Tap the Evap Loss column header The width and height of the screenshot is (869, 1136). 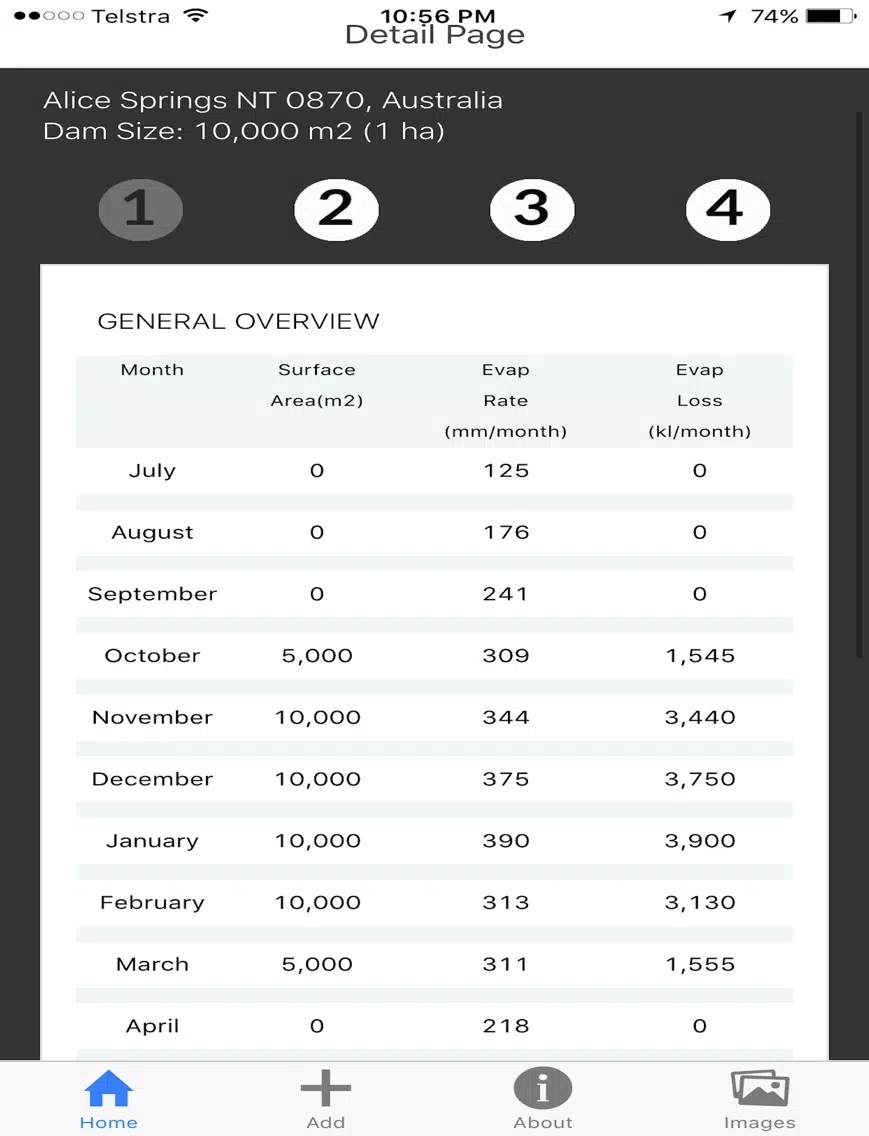pyautogui.click(x=699, y=401)
